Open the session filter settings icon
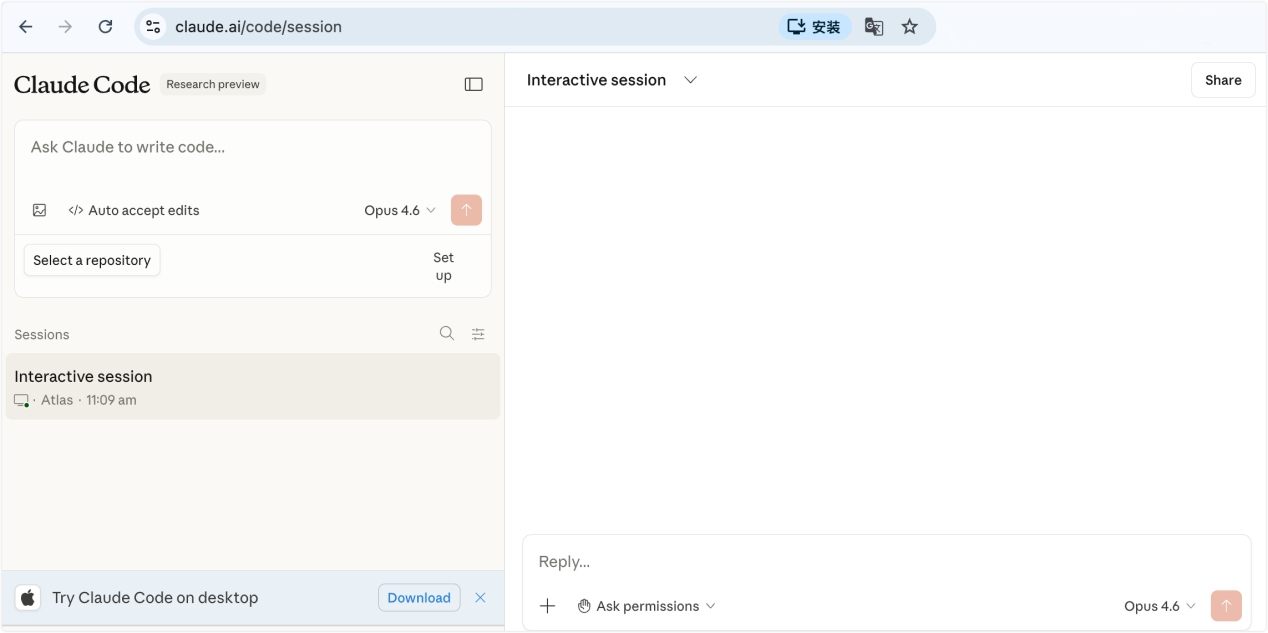 (478, 334)
